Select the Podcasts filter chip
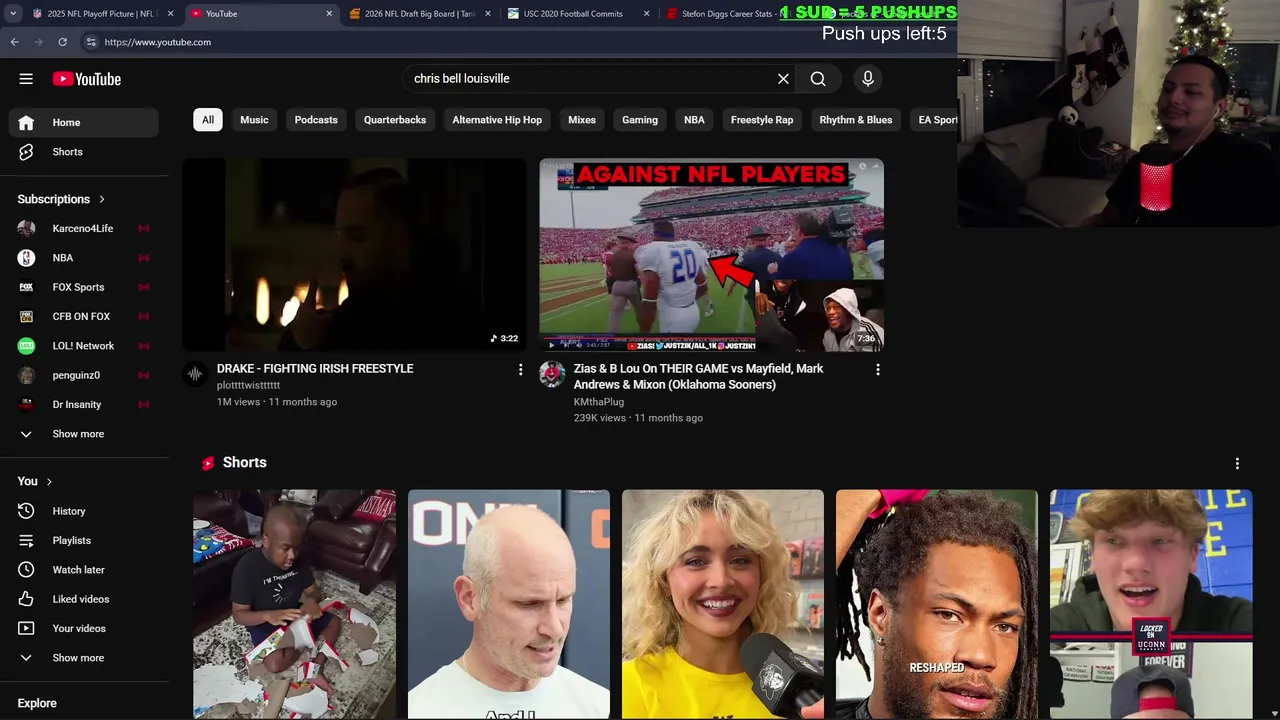 point(316,120)
